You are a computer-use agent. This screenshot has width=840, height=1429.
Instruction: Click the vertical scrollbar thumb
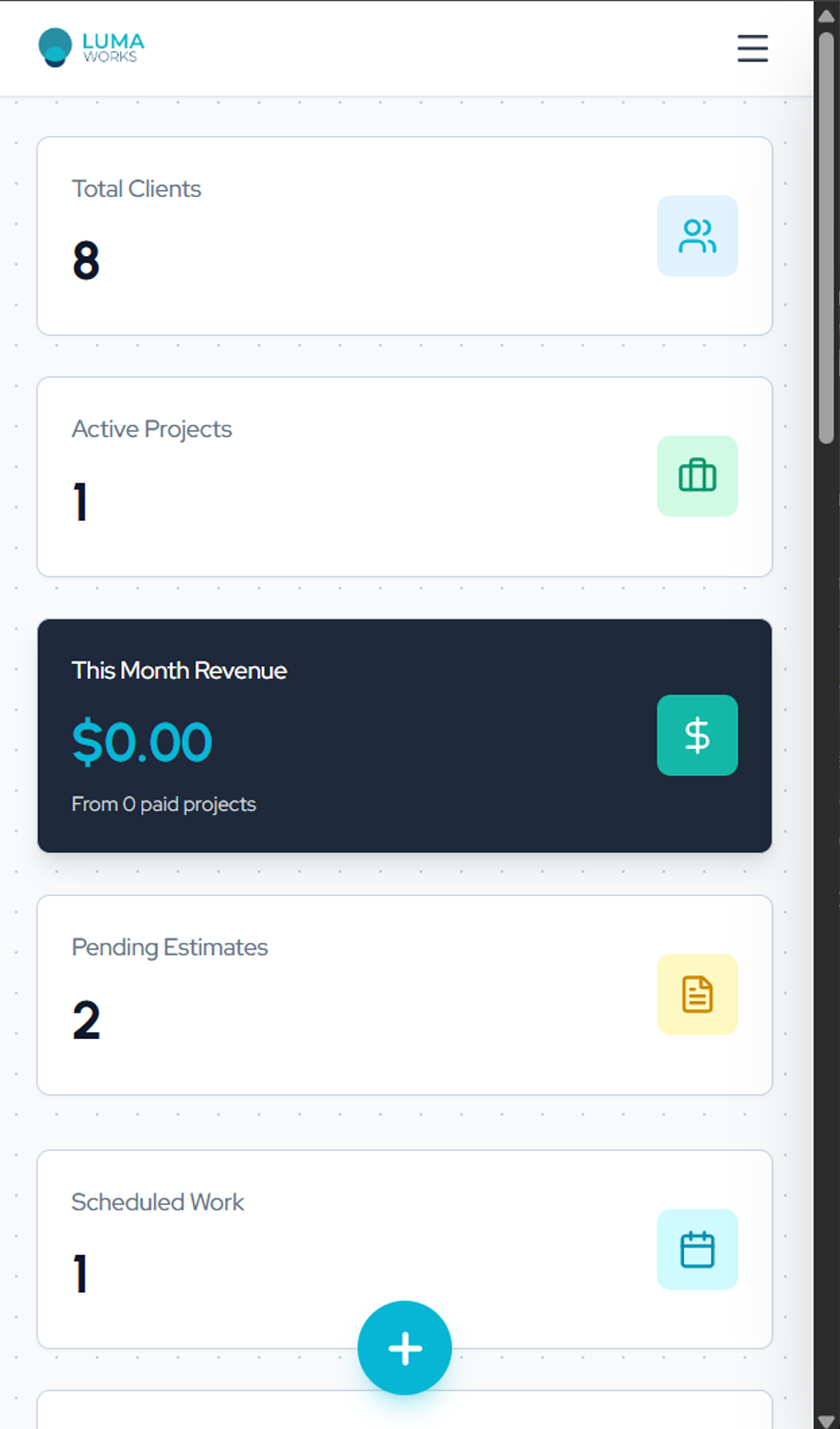tap(826, 239)
